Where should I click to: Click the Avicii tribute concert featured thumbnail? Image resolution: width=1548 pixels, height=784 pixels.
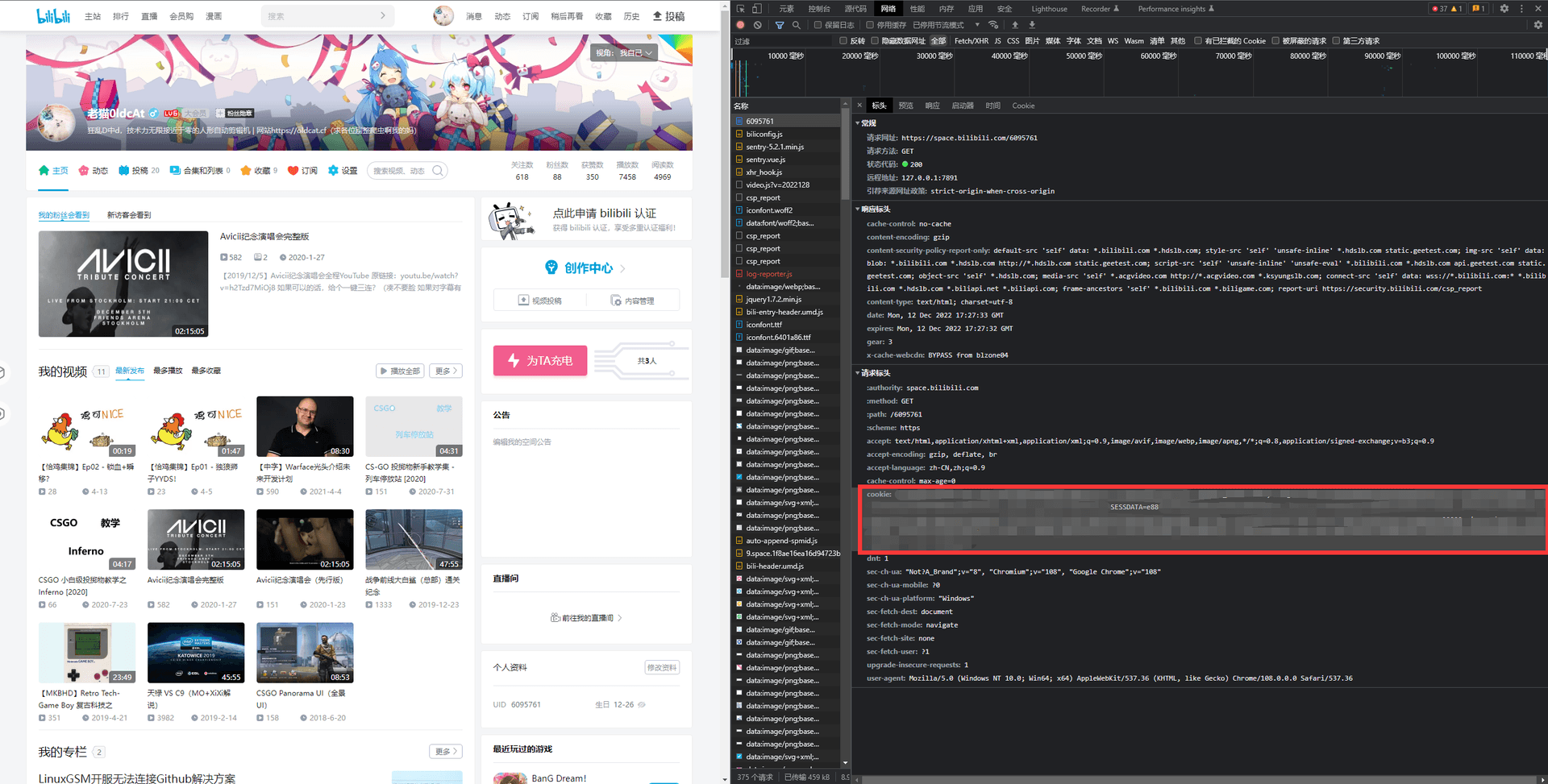click(x=123, y=284)
